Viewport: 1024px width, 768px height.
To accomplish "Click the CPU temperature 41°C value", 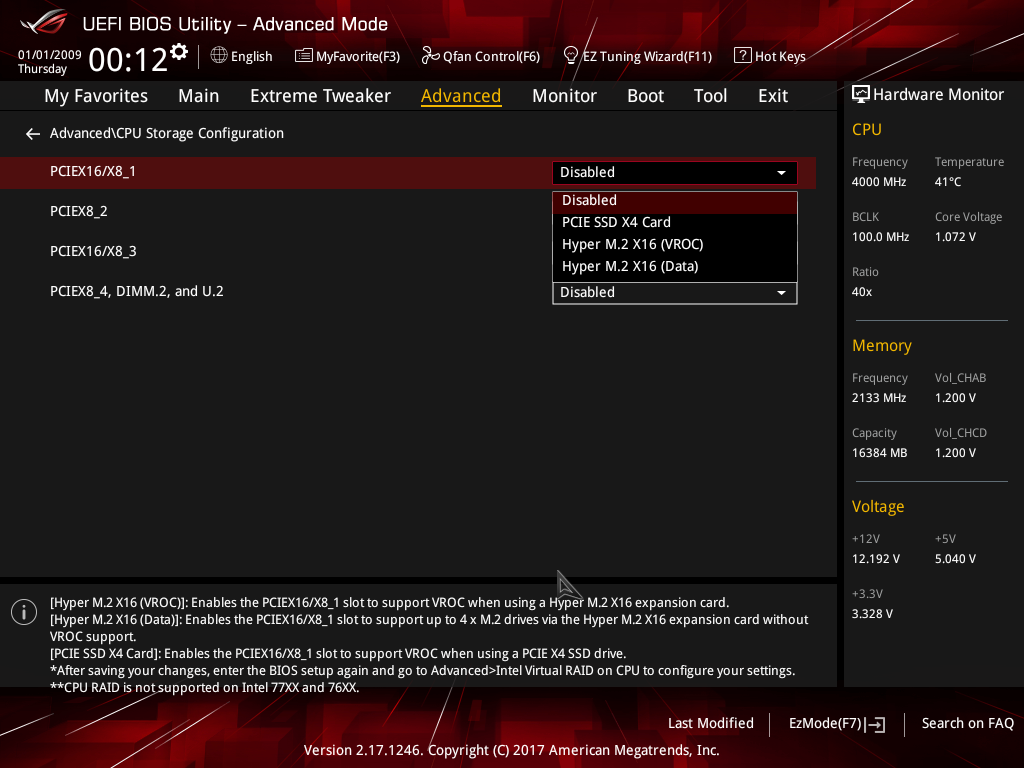I will point(948,182).
